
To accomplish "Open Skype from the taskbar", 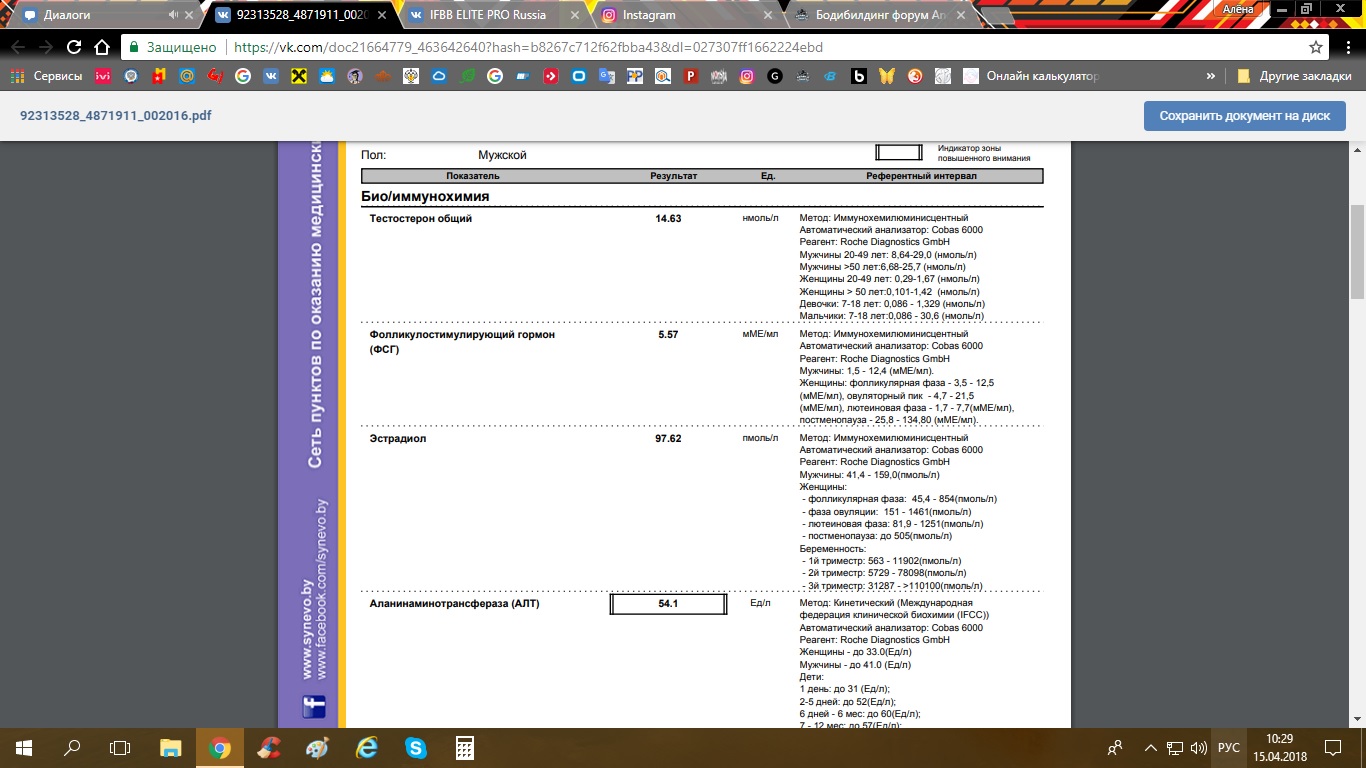I will click(415, 748).
